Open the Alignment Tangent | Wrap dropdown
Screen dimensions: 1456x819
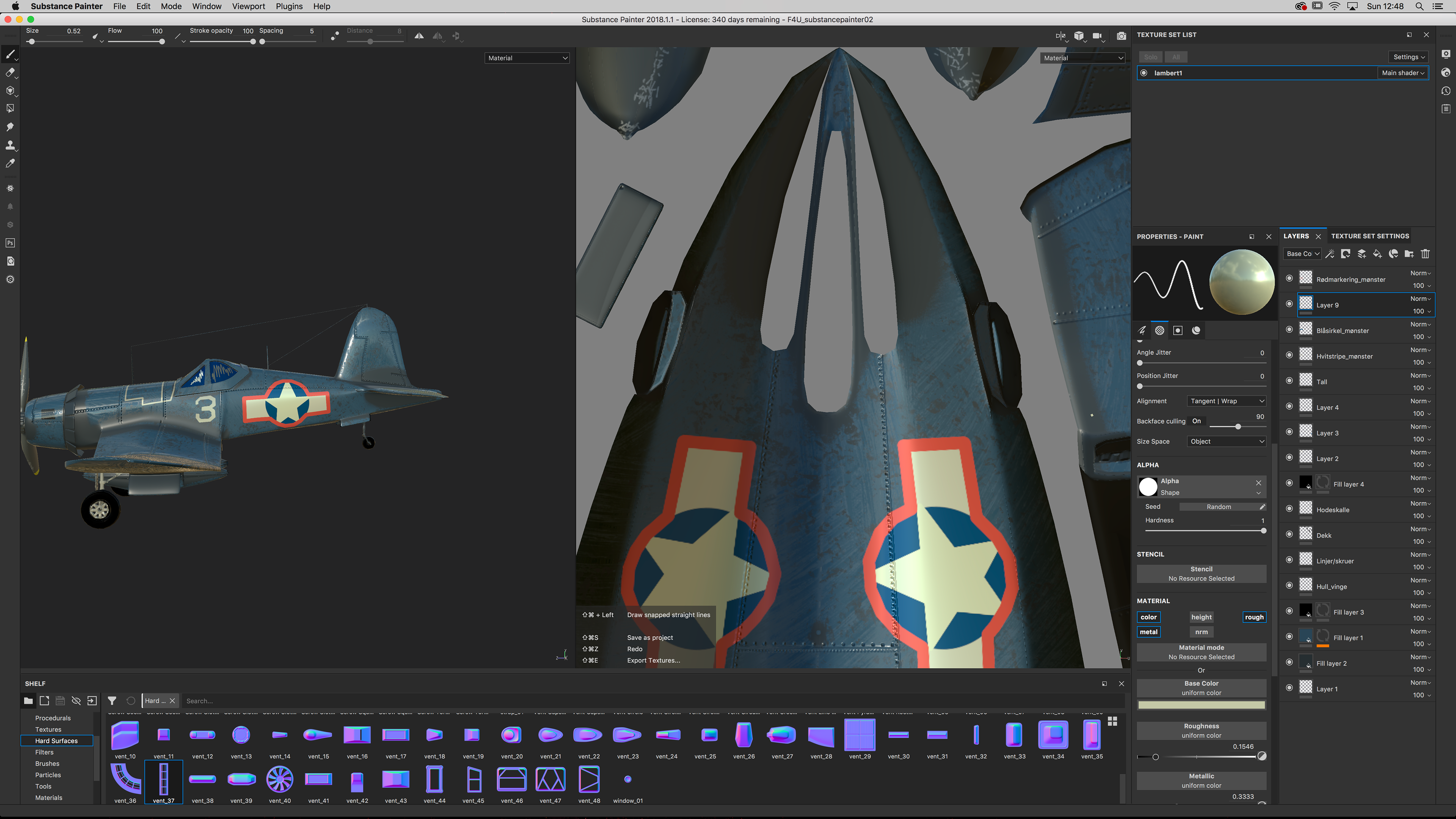1227,401
